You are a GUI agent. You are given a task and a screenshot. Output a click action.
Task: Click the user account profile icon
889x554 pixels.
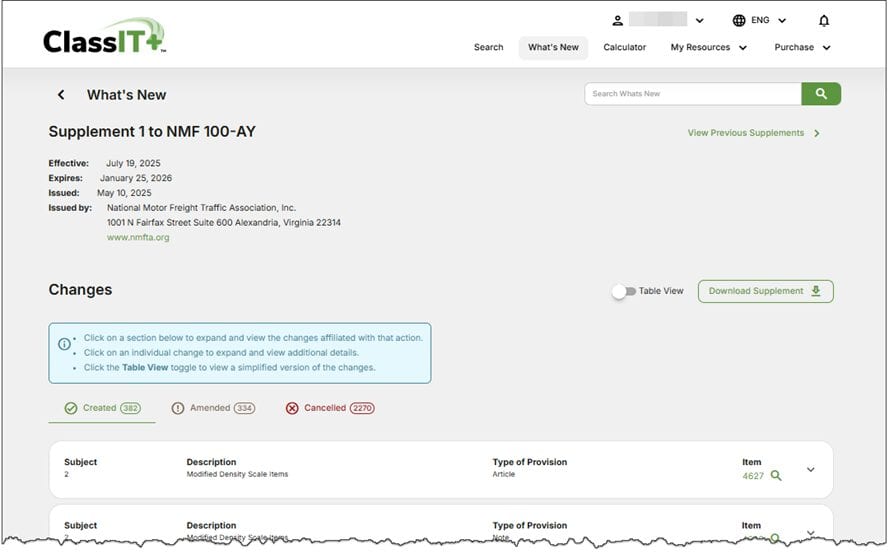[x=618, y=20]
